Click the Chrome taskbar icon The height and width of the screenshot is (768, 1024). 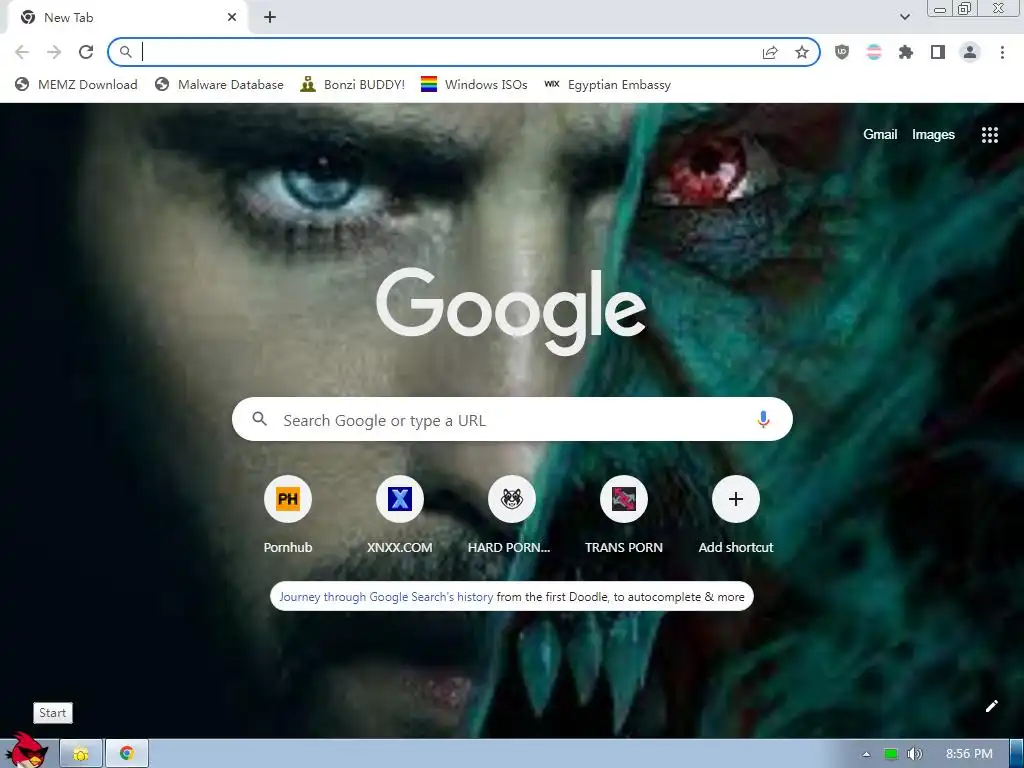point(127,754)
